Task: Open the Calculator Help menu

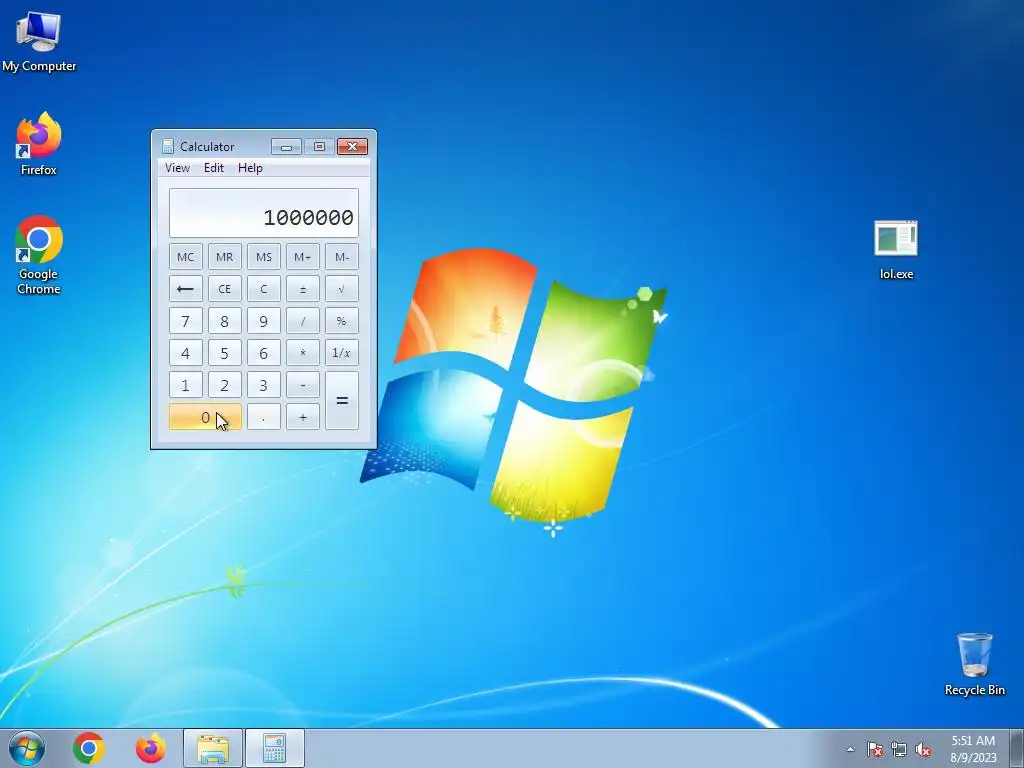Action: (250, 168)
